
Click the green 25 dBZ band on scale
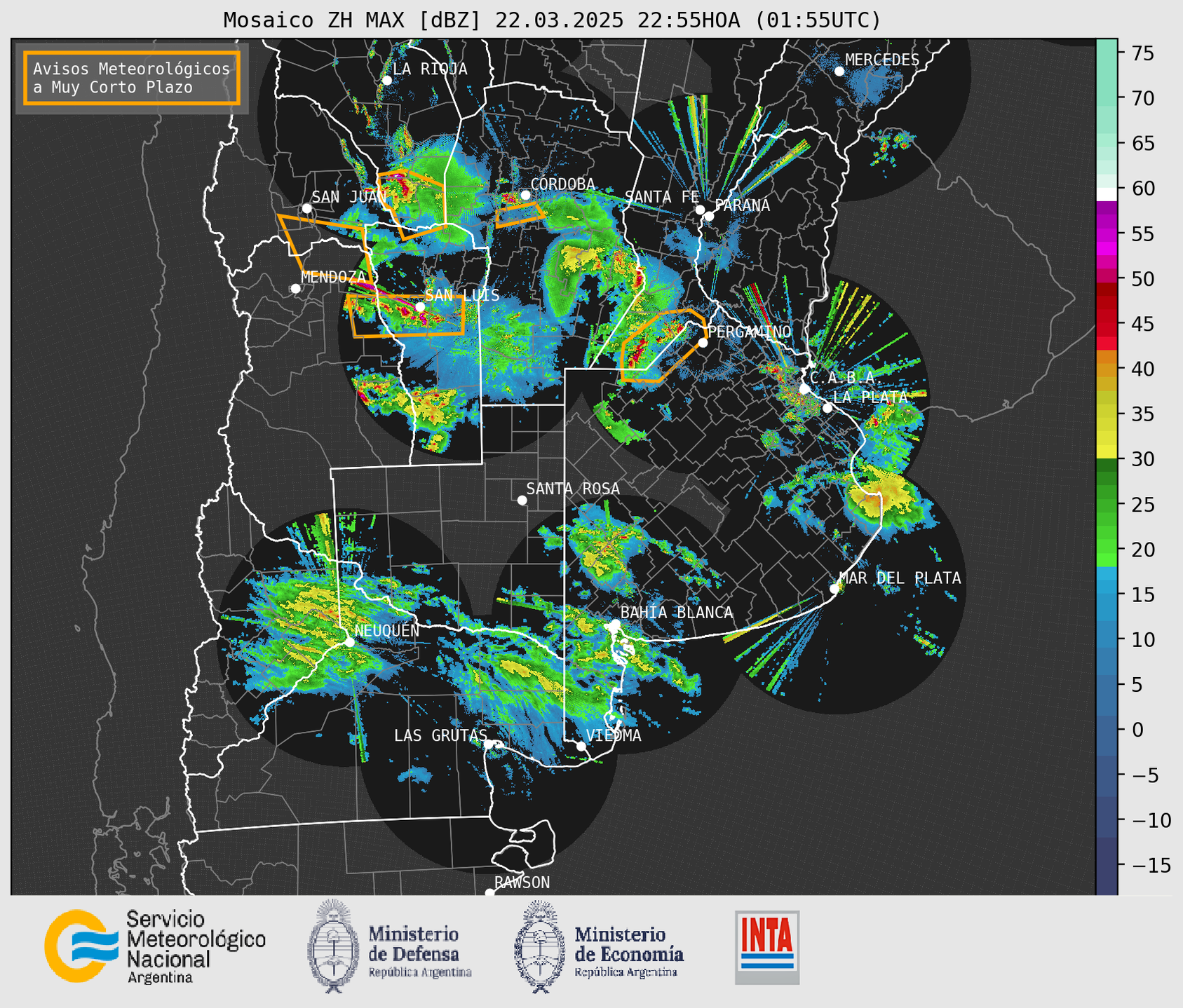pyautogui.click(x=1107, y=505)
